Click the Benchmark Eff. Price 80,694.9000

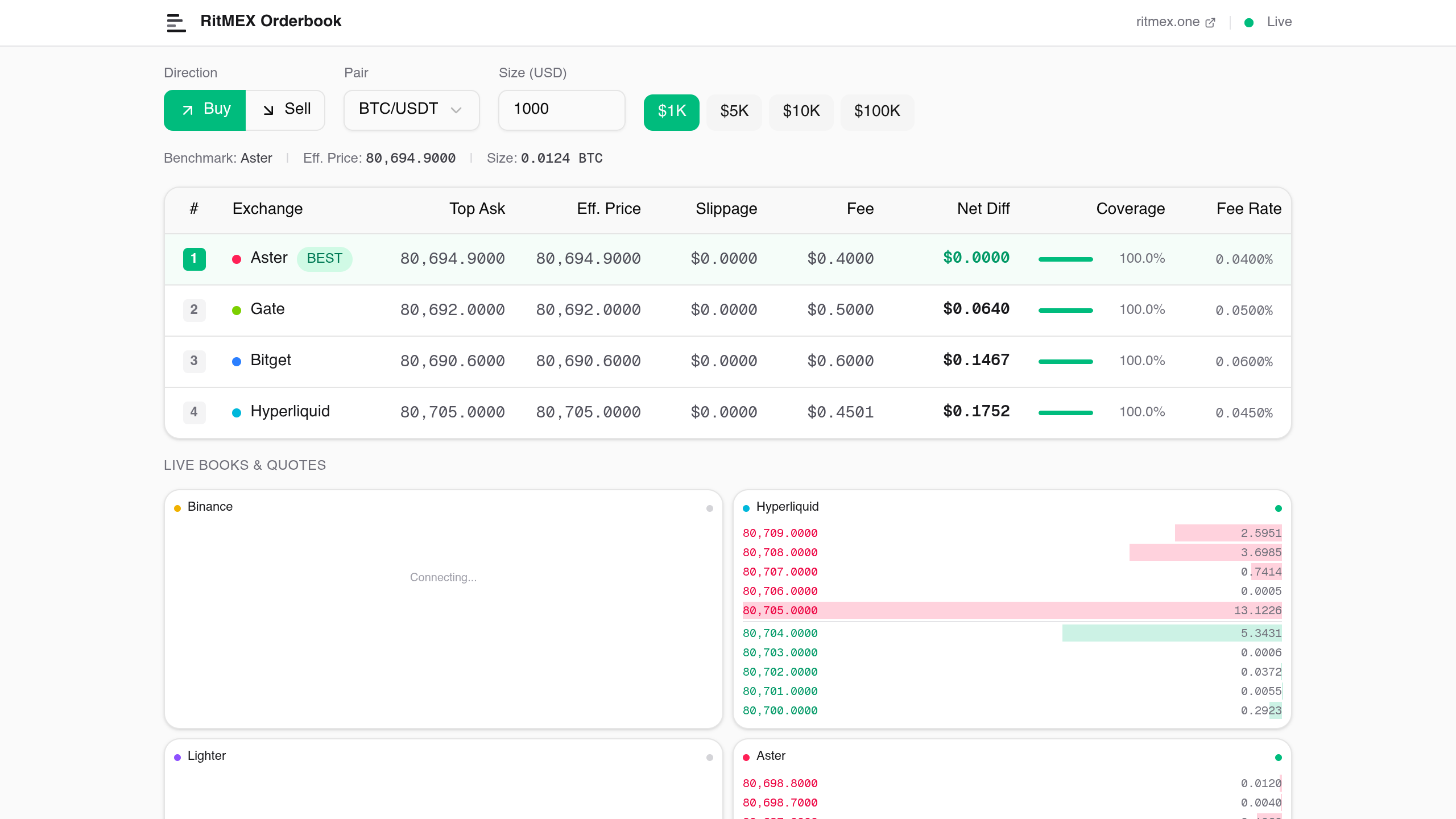point(411,158)
